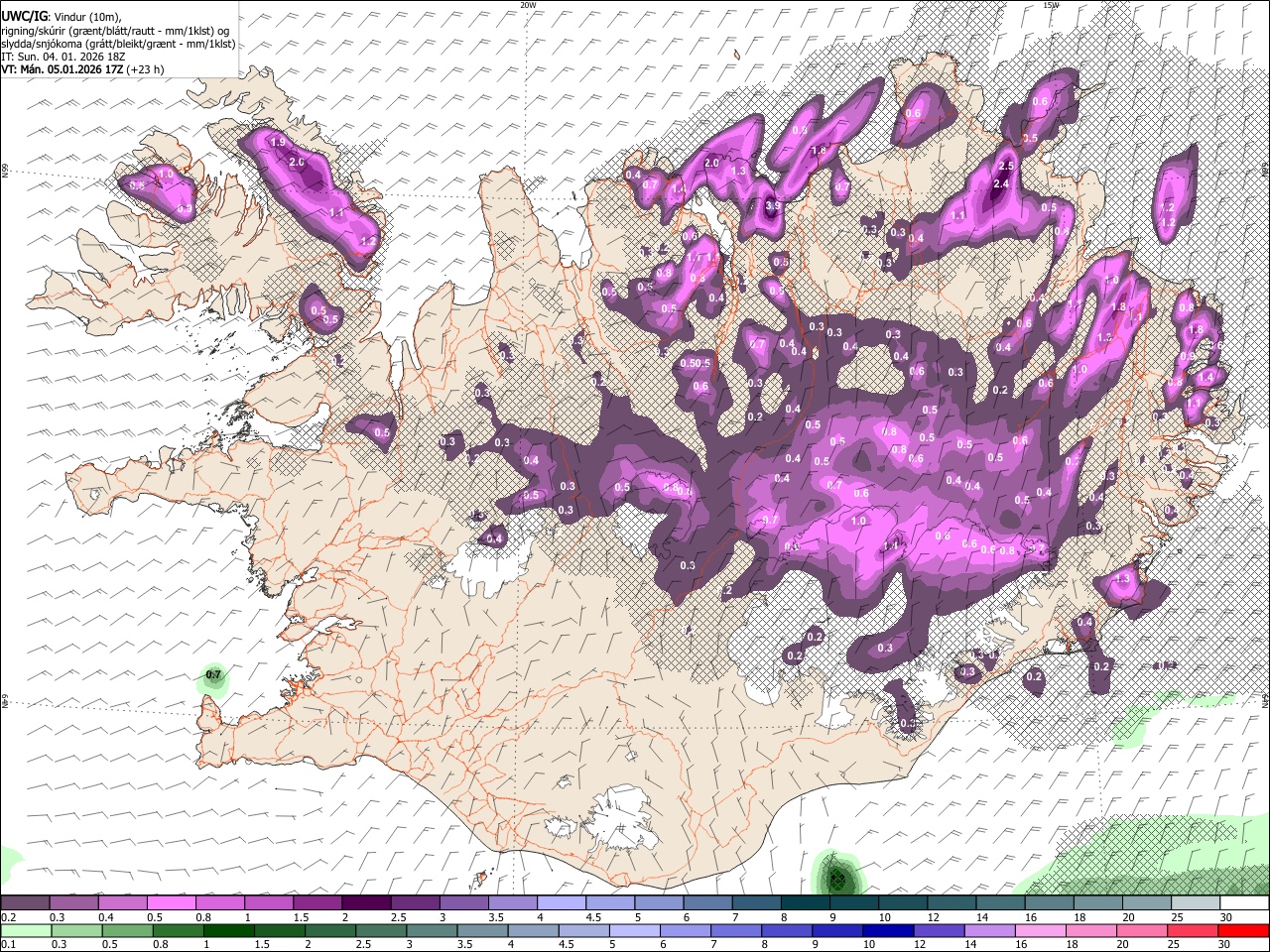Click the 'slydda/snjókoma' legend description line
The image size is (1270, 952).
coord(118,44)
